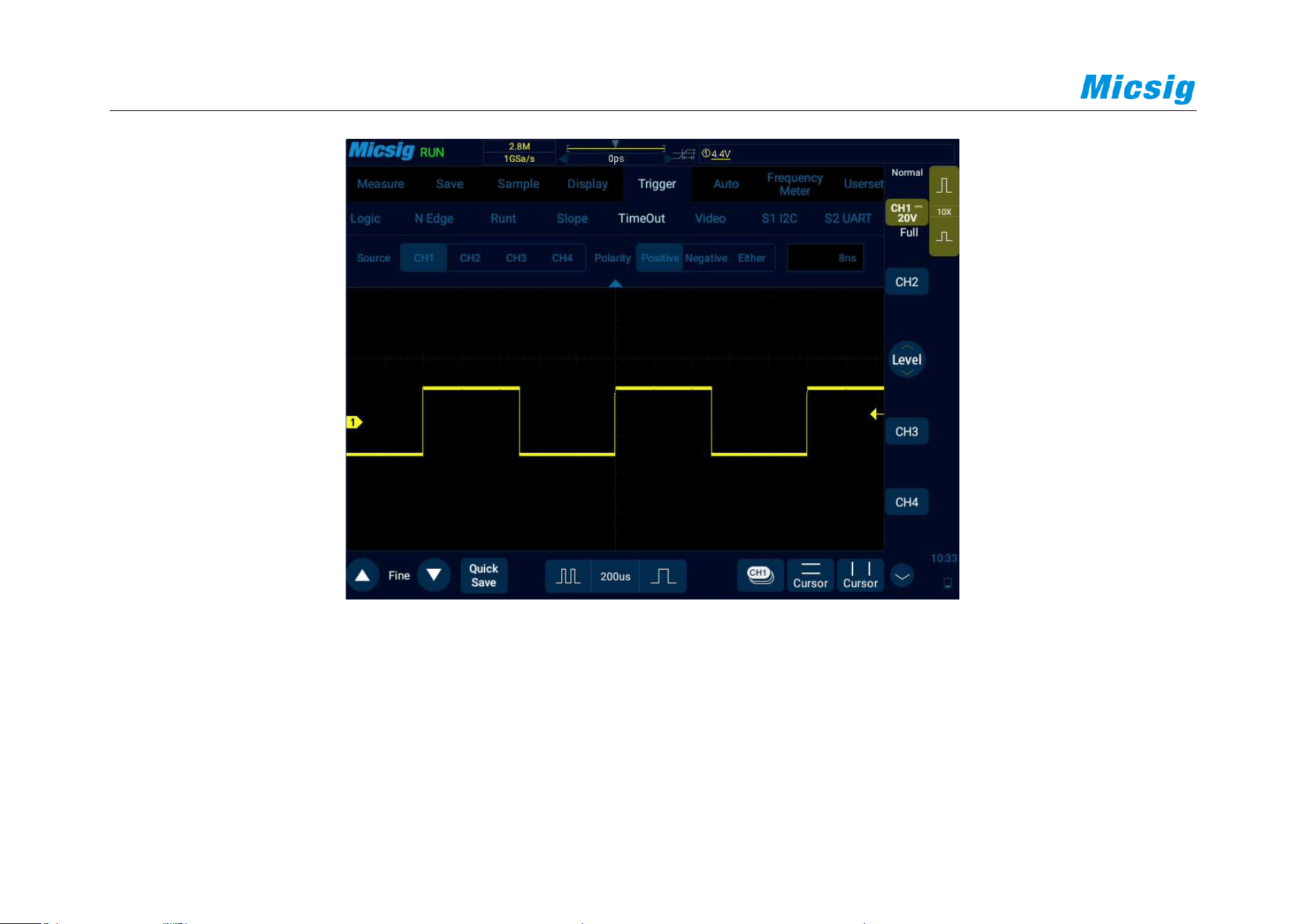Tap the trigger position marker at top

coord(615,144)
